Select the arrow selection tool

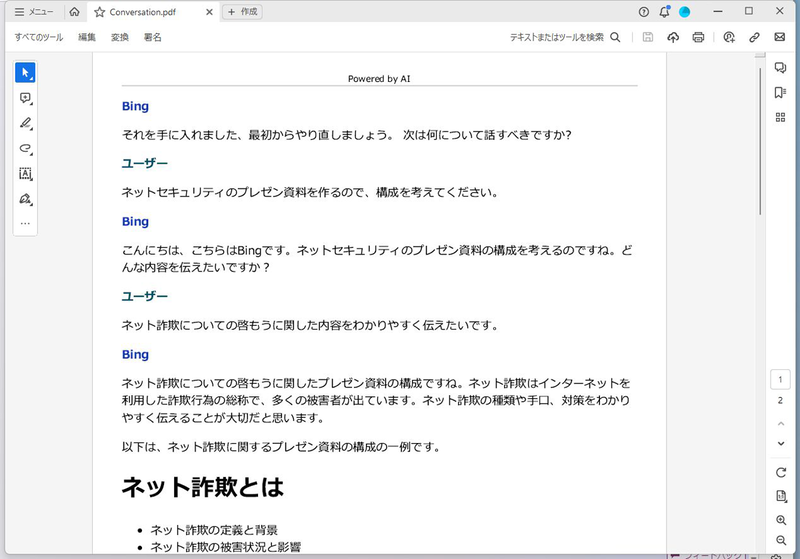(25, 72)
